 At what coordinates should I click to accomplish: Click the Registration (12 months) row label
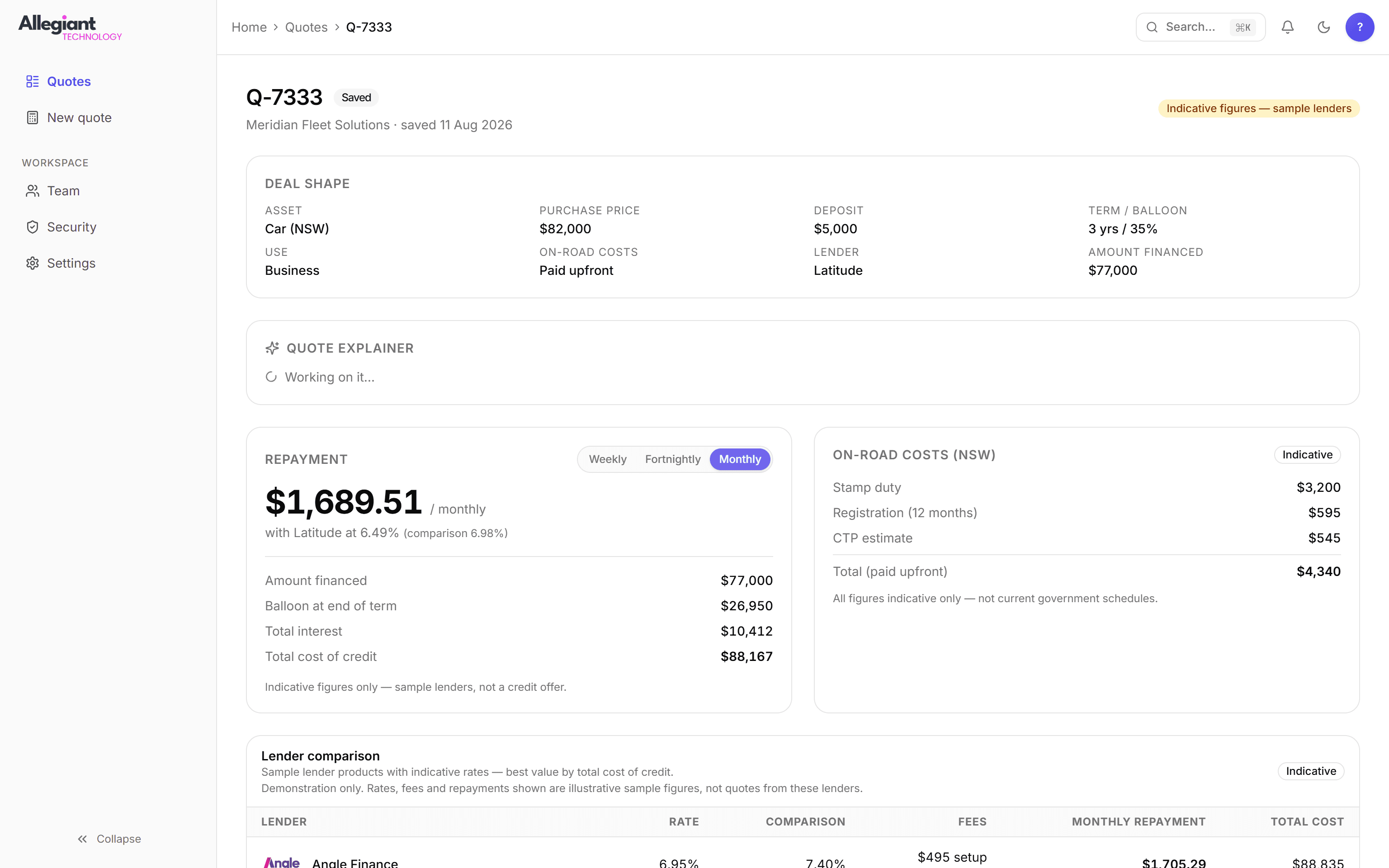tap(905, 513)
